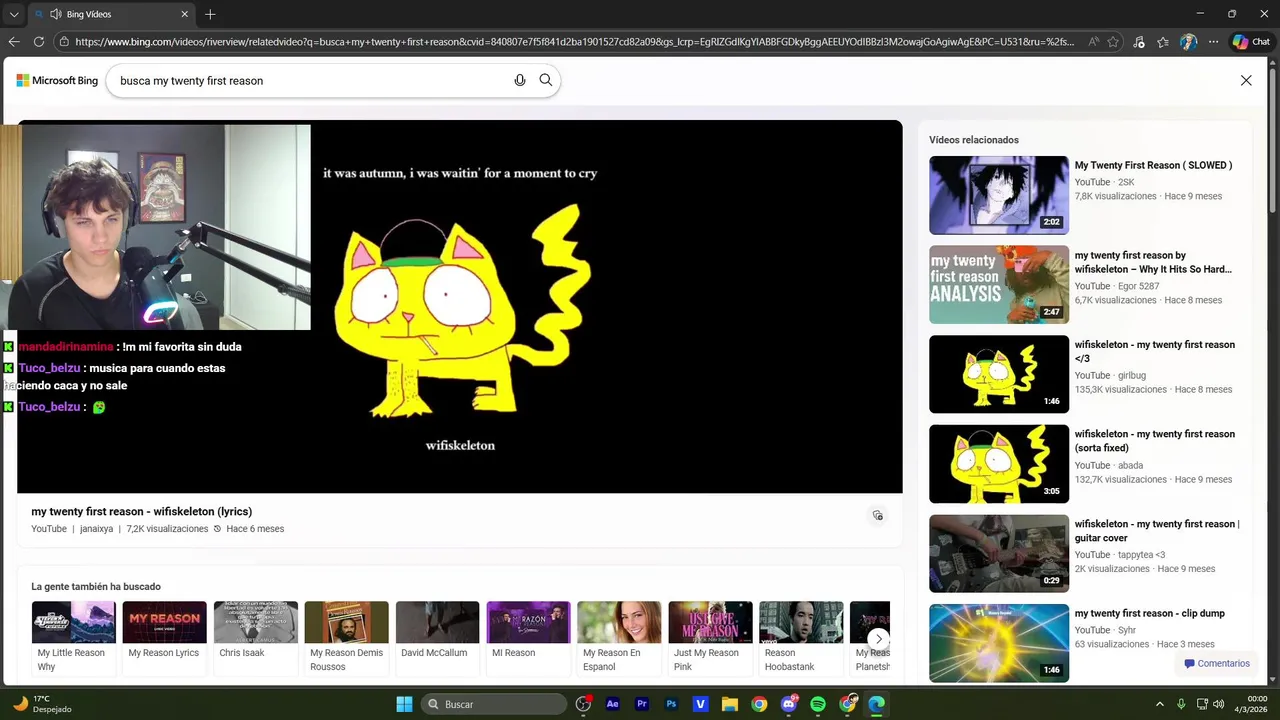Click the janaixya channel name
Screen dimensions: 1280x720
point(96,529)
